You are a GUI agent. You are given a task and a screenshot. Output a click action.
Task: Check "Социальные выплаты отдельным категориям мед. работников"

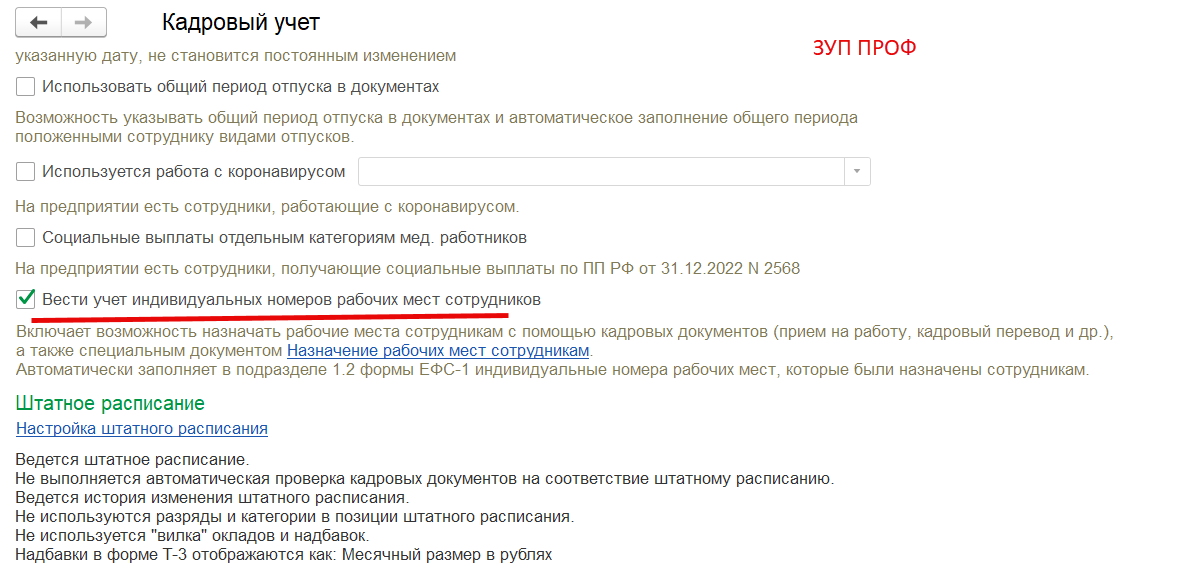26,237
